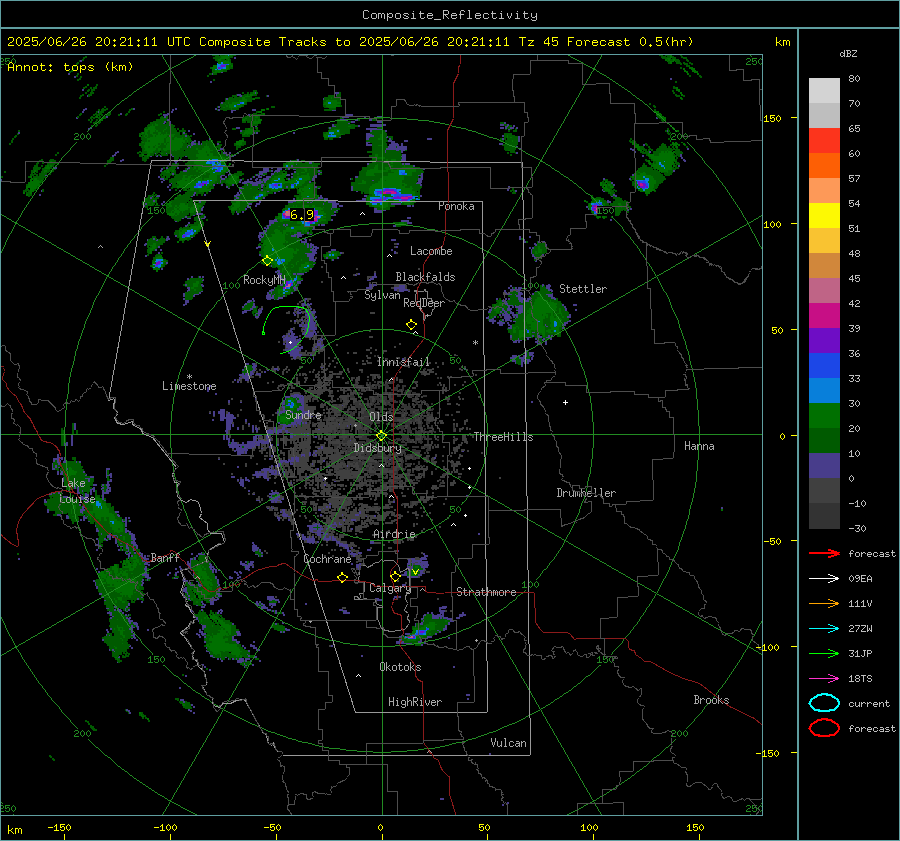Click the dBZ legend heading
Viewport: 900px width, 841px height.
point(848,54)
